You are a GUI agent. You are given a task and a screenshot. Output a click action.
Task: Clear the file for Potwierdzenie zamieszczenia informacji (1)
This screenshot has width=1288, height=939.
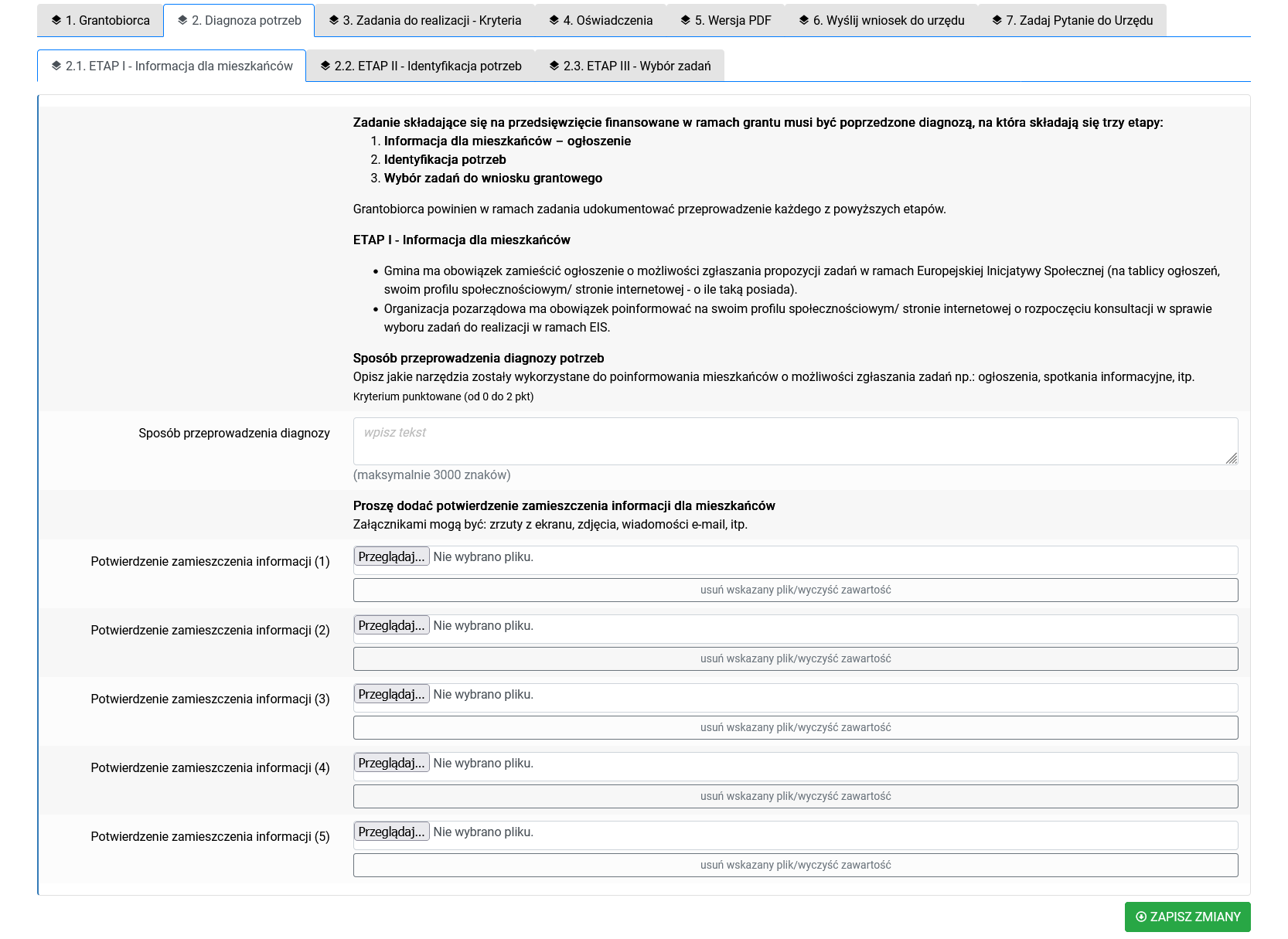pos(796,590)
